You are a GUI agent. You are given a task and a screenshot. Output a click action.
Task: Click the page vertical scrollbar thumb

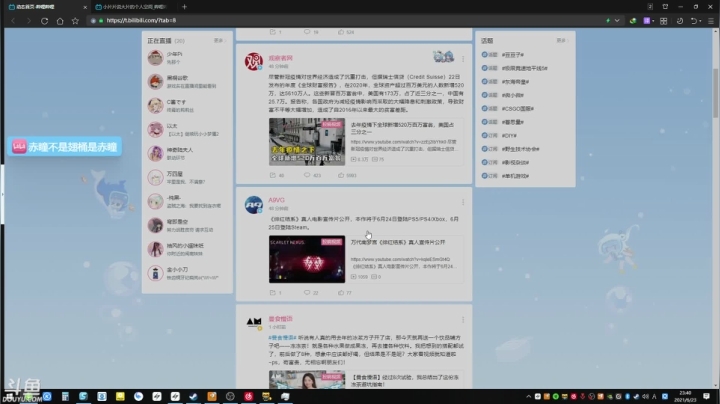pyautogui.click(x=715, y=93)
